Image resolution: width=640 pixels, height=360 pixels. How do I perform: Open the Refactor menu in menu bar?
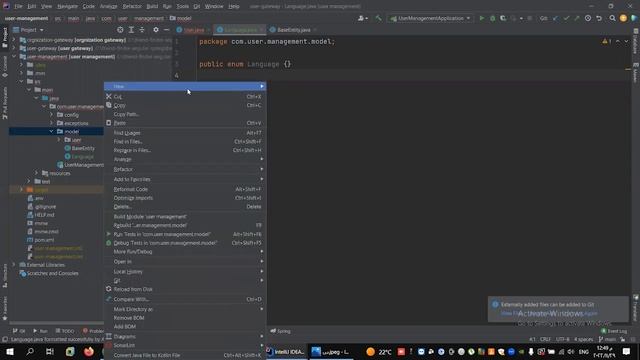[132, 6]
